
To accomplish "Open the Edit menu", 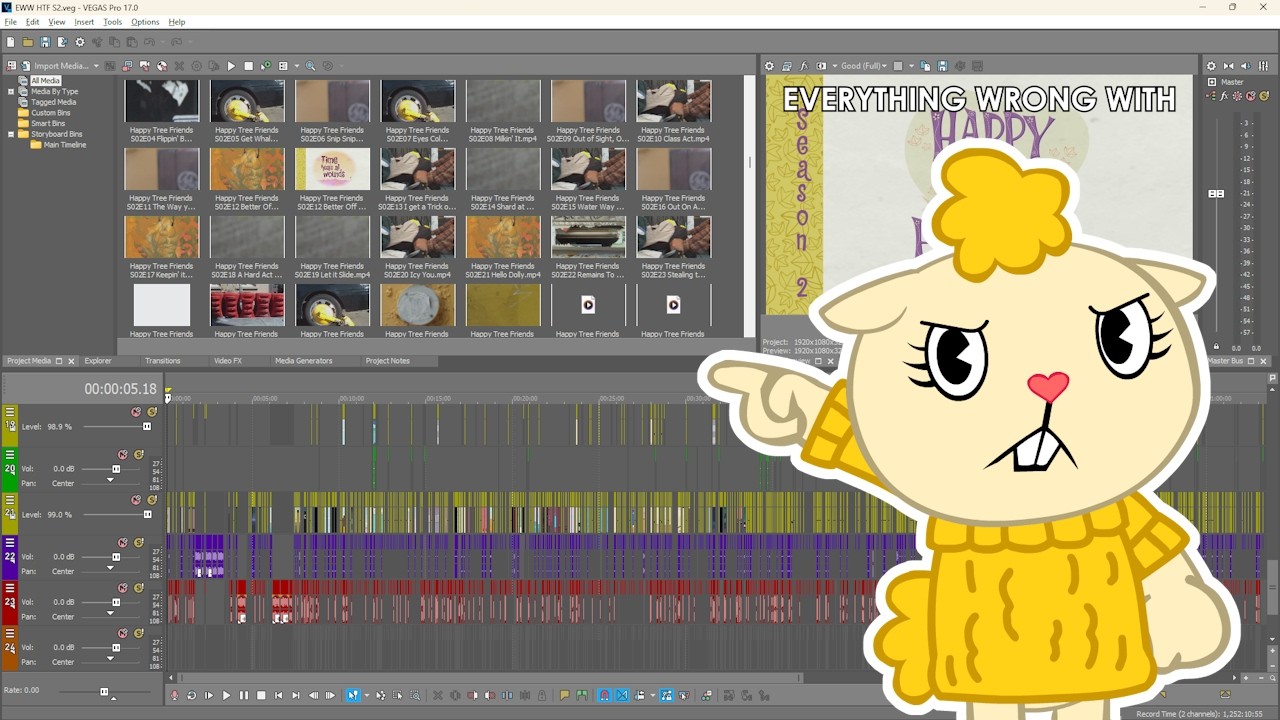I will click(x=33, y=22).
